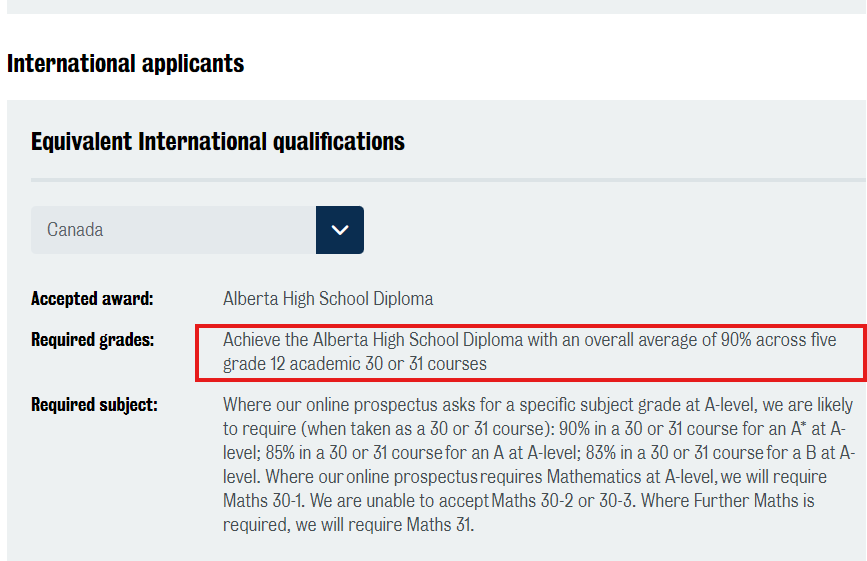Image resolution: width=867 pixels, height=561 pixels.
Task: Open the Canada country selector field
Action: tap(197, 230)
